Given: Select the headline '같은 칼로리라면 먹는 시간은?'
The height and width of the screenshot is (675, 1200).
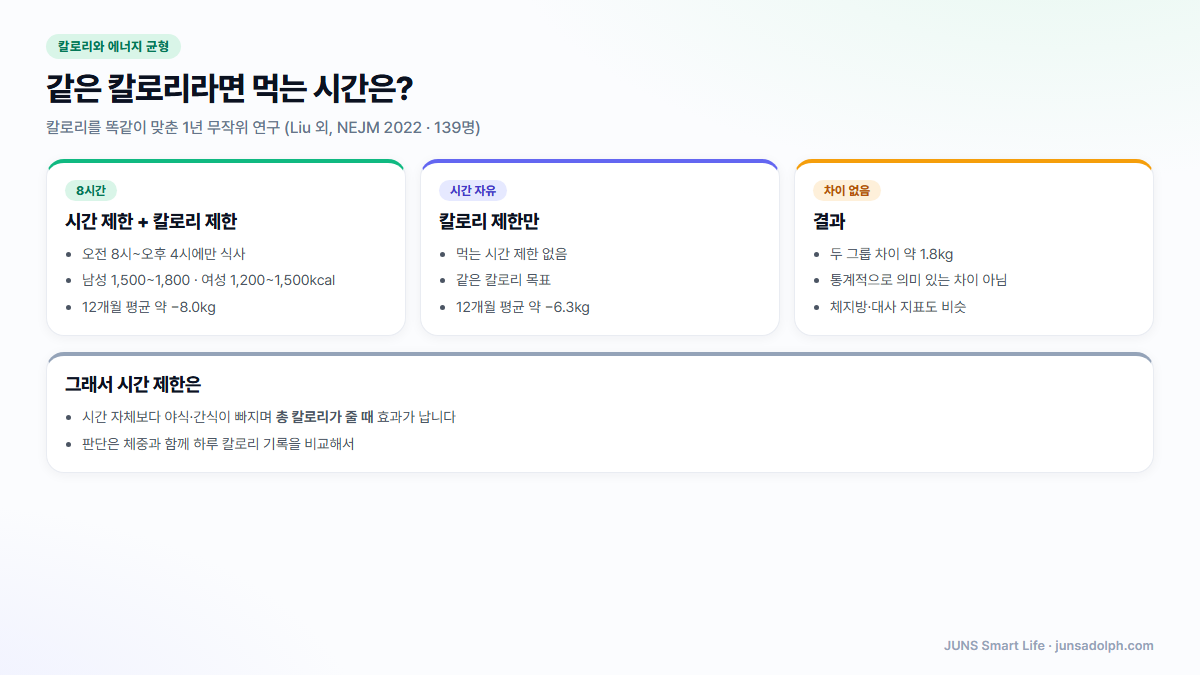Looking at the screenshot, I should (230, 89).
